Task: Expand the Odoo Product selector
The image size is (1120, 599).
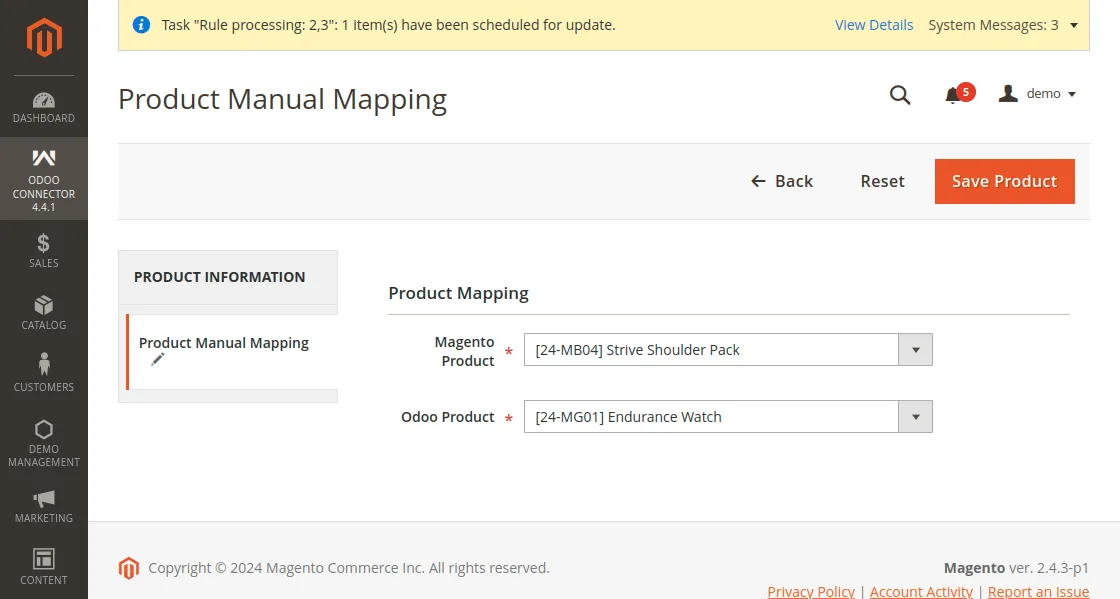Action: tap(915, 416)
